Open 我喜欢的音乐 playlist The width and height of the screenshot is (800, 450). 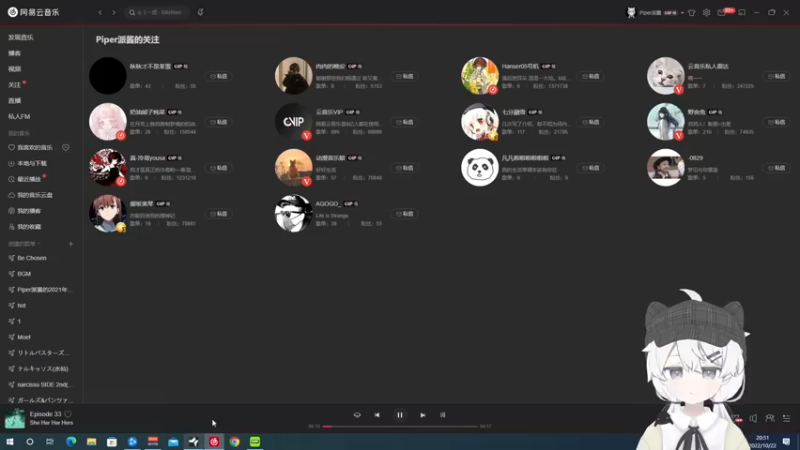tap(35, 147)
